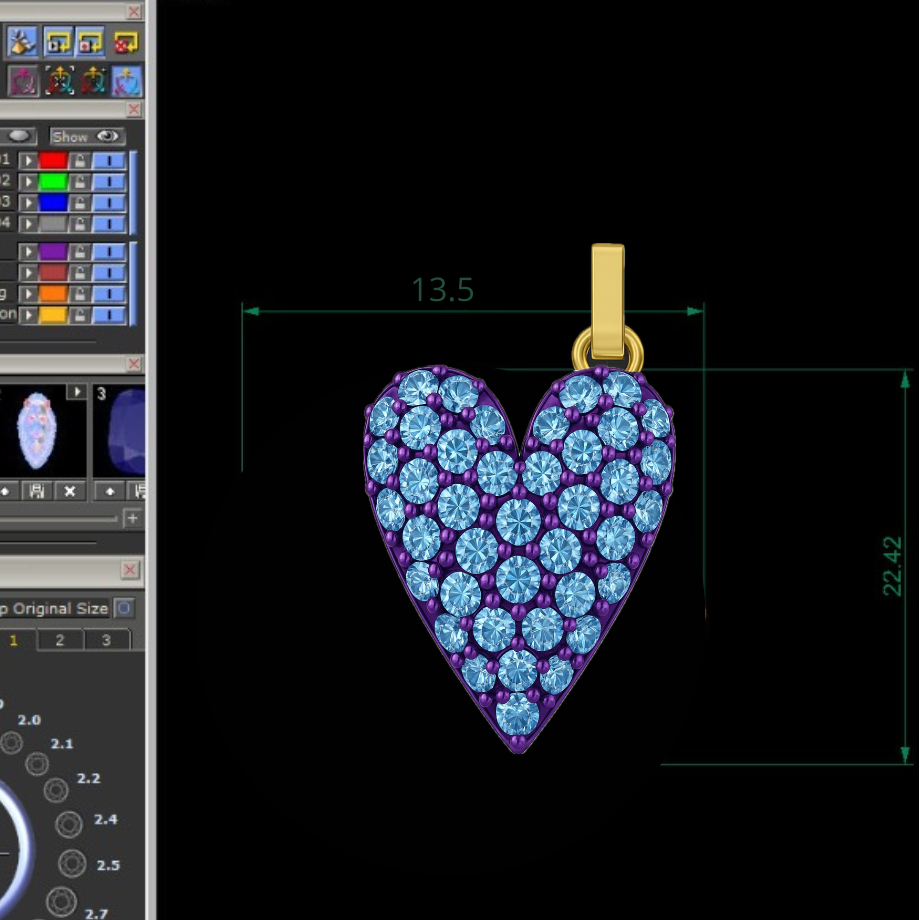920x920 pixels.
Task: Click the first yellow loop-arrow toolbar icon
Action: click(57, 41)
